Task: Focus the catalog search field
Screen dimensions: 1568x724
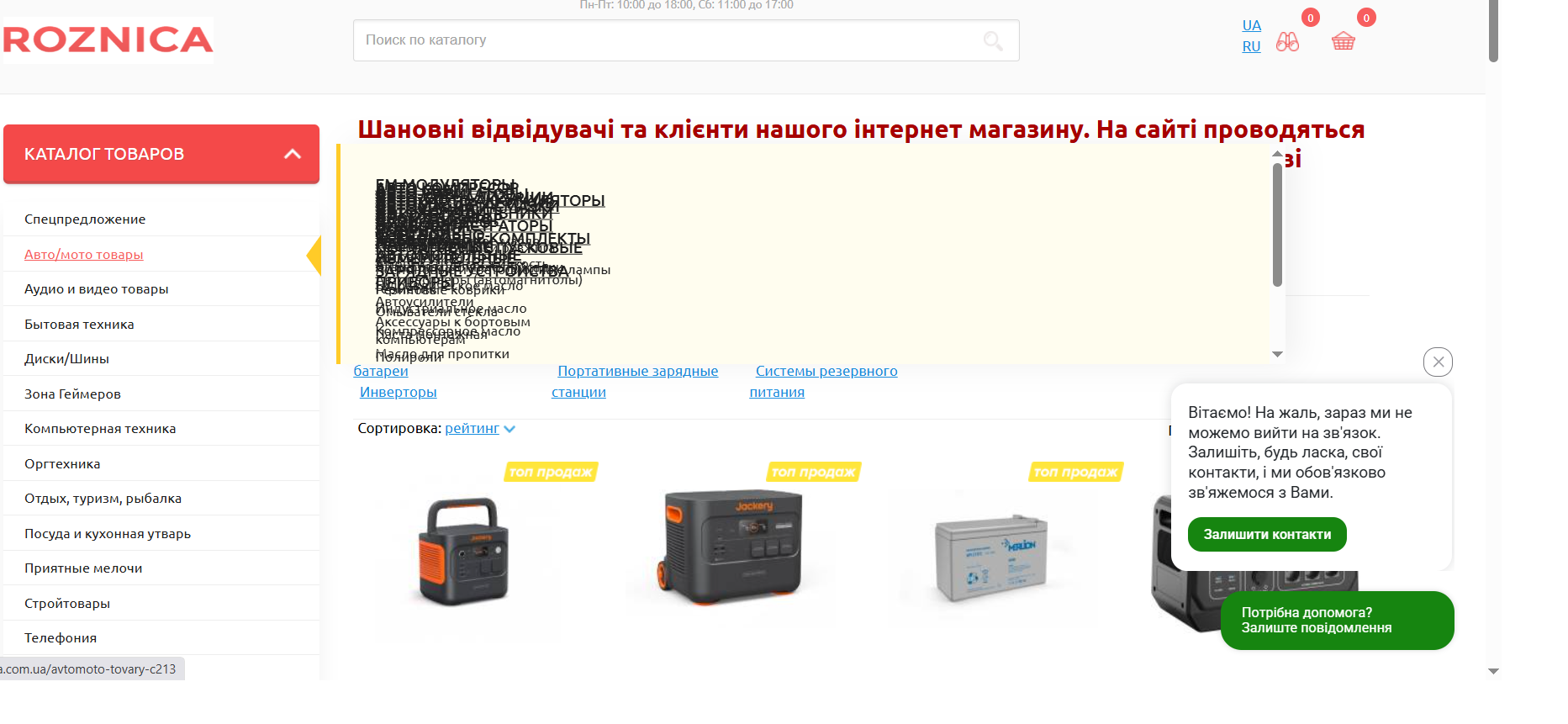Action: pyautogui.click(x=664, y=40)
